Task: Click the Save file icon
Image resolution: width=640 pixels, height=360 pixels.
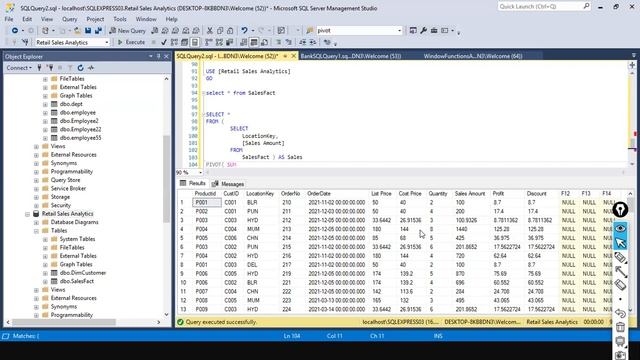Action: coord(88,31)
